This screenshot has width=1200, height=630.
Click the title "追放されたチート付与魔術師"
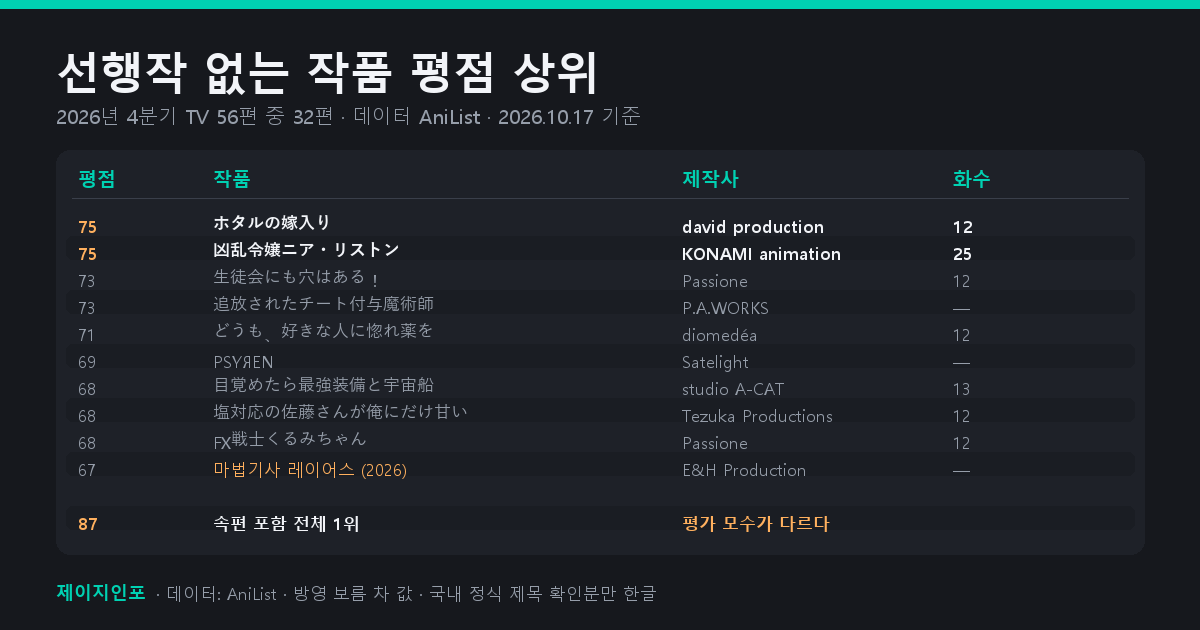[323, 303]
